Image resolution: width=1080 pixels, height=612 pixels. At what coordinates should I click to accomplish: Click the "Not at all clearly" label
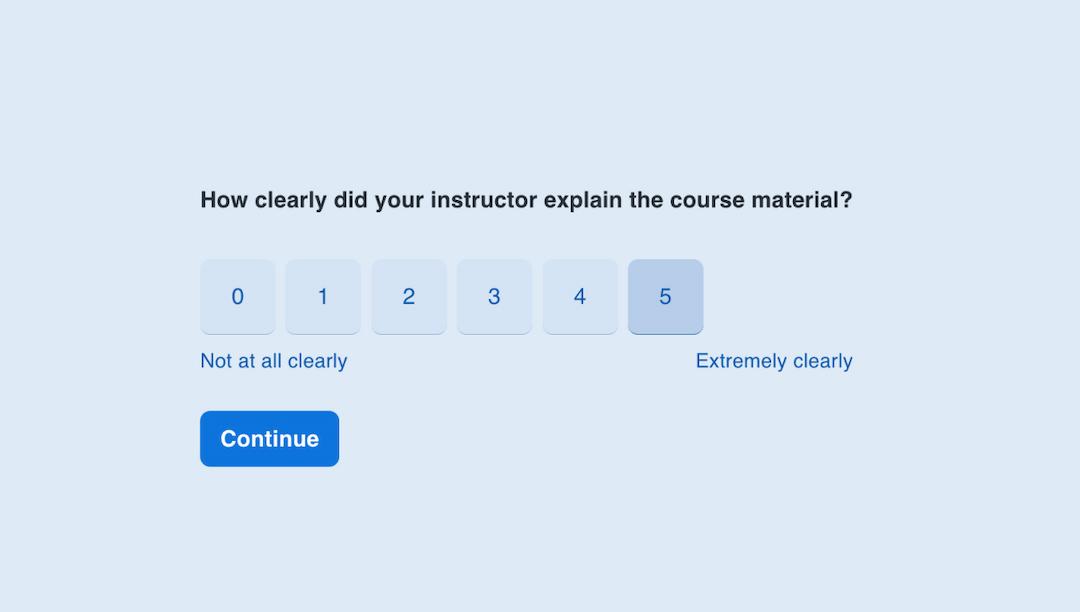[x=273, y=361]
